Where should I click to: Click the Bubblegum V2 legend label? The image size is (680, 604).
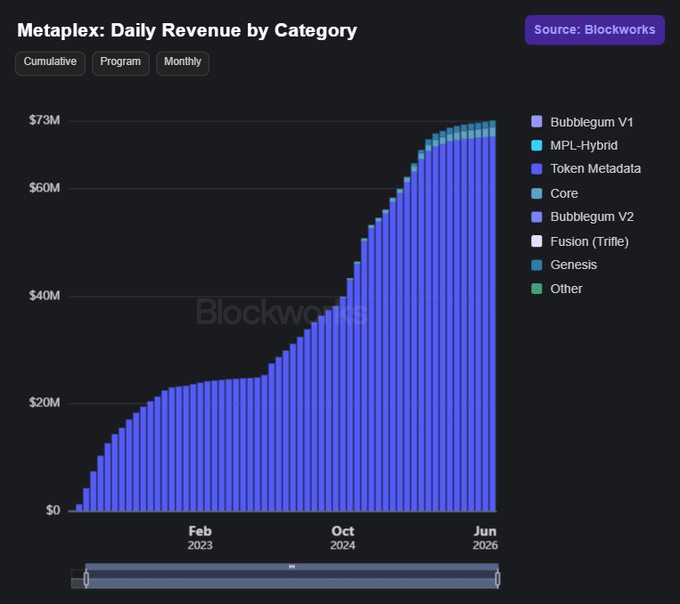(x=592, y=217)
